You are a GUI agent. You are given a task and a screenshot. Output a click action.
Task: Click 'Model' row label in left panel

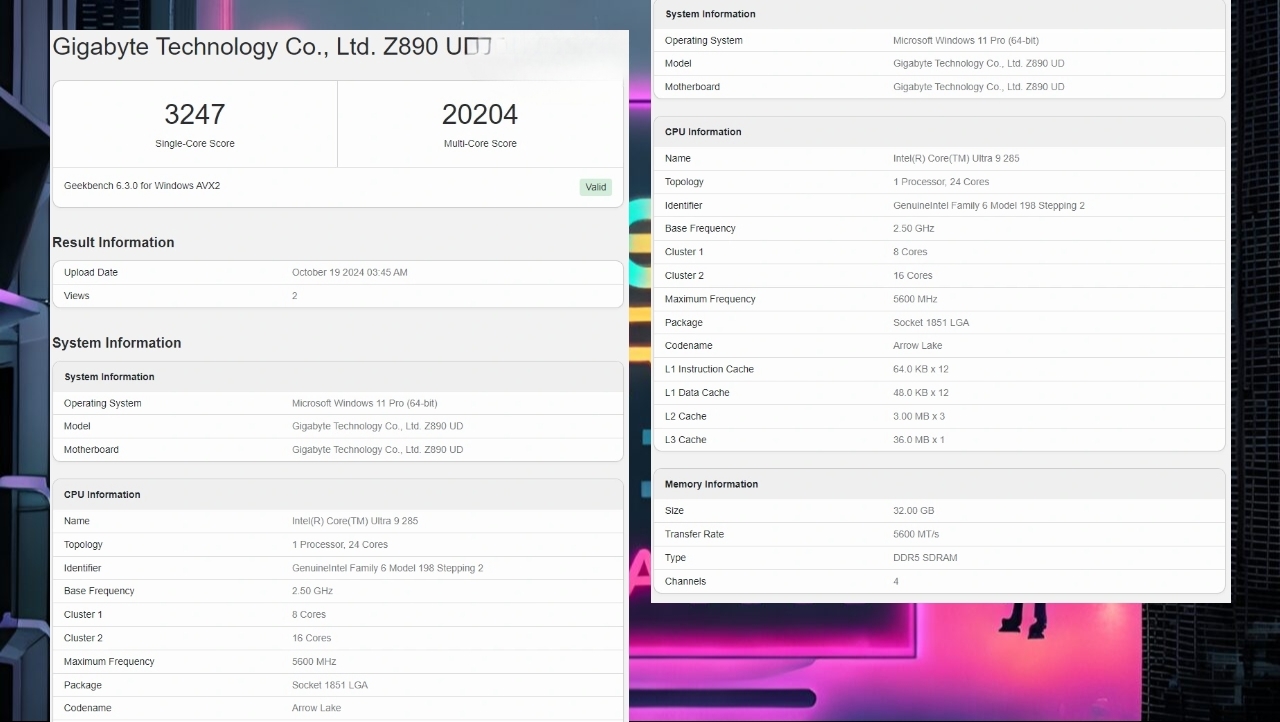77,426
